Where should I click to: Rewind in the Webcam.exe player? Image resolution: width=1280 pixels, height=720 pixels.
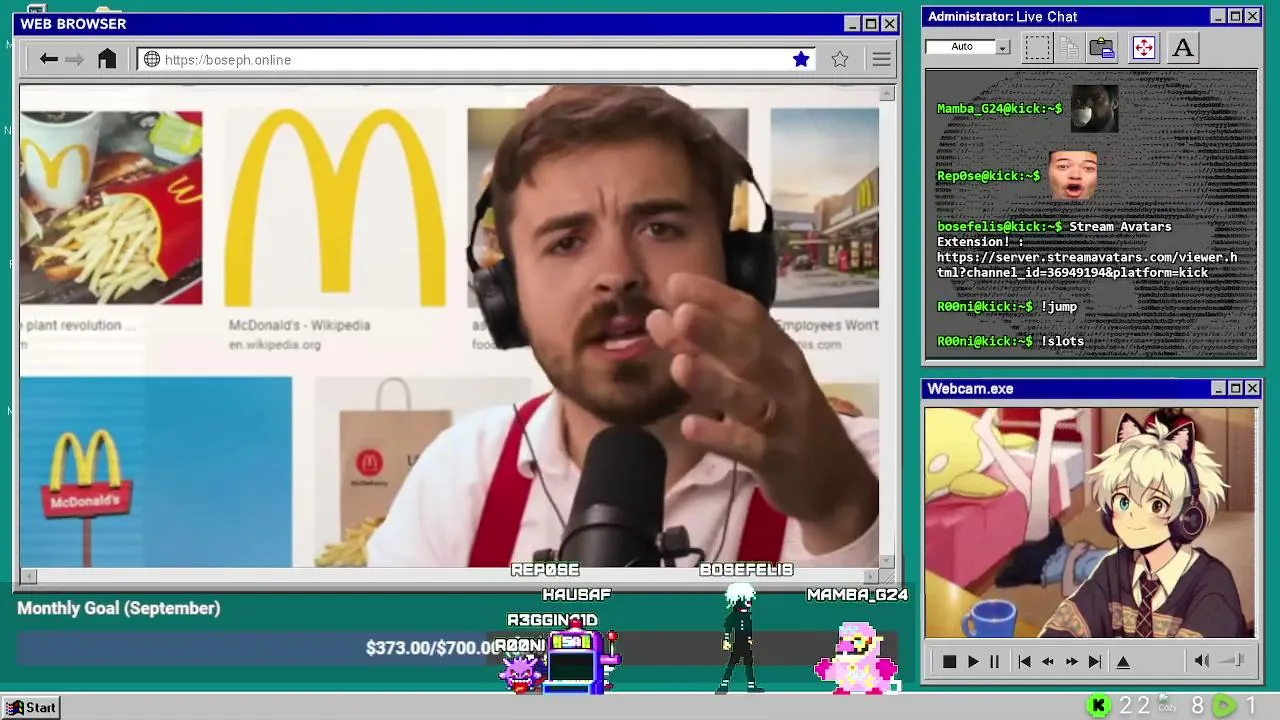1048,661
